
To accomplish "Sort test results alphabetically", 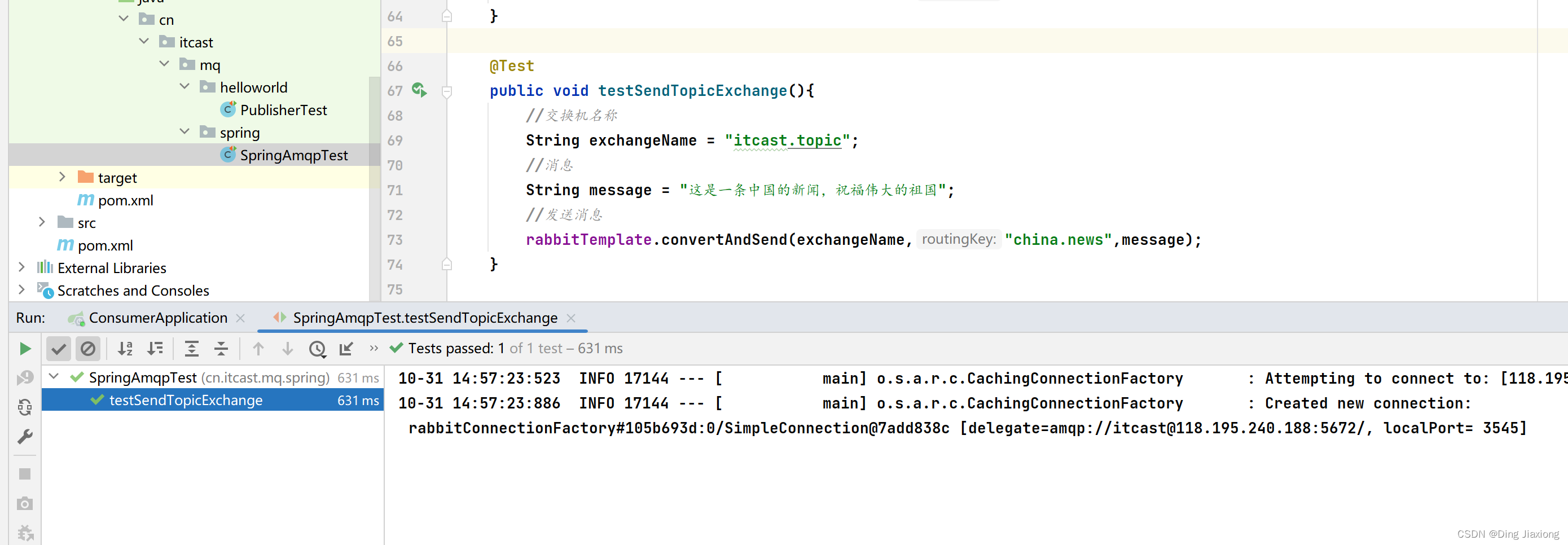I will point(125,348).
